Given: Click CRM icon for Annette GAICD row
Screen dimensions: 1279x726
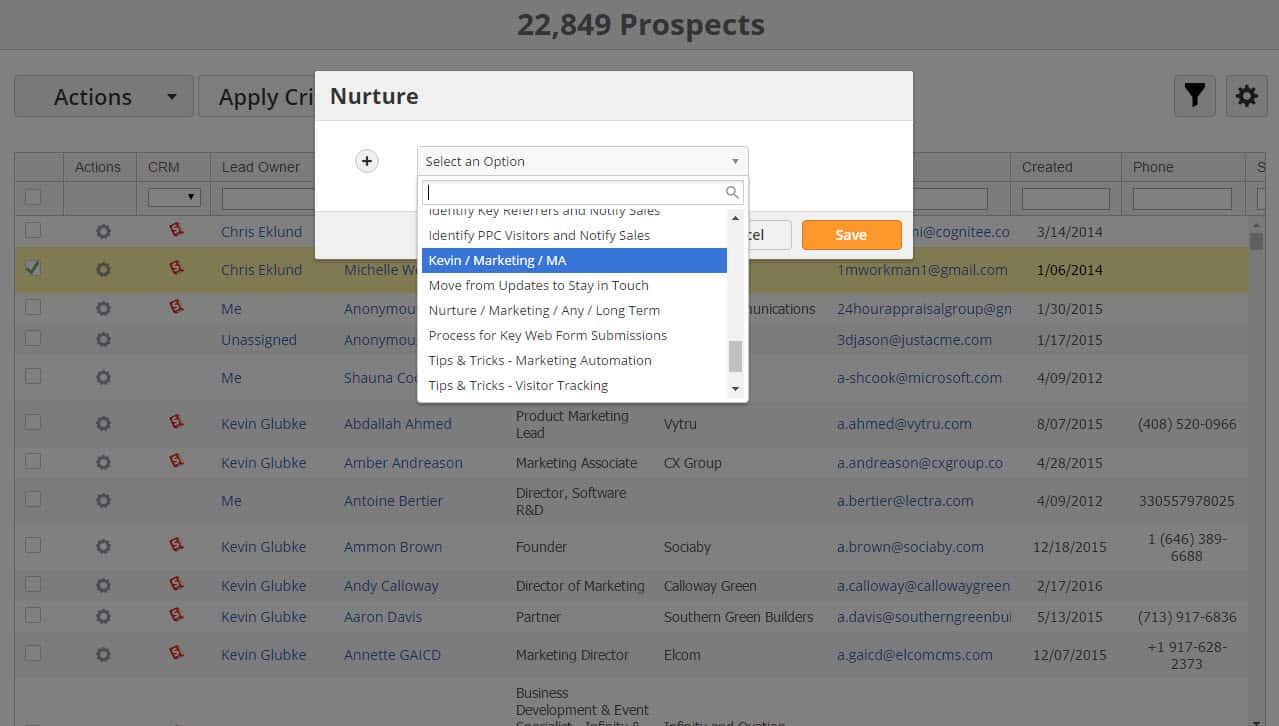Looking at the screenshot, I should coord(176,653).
